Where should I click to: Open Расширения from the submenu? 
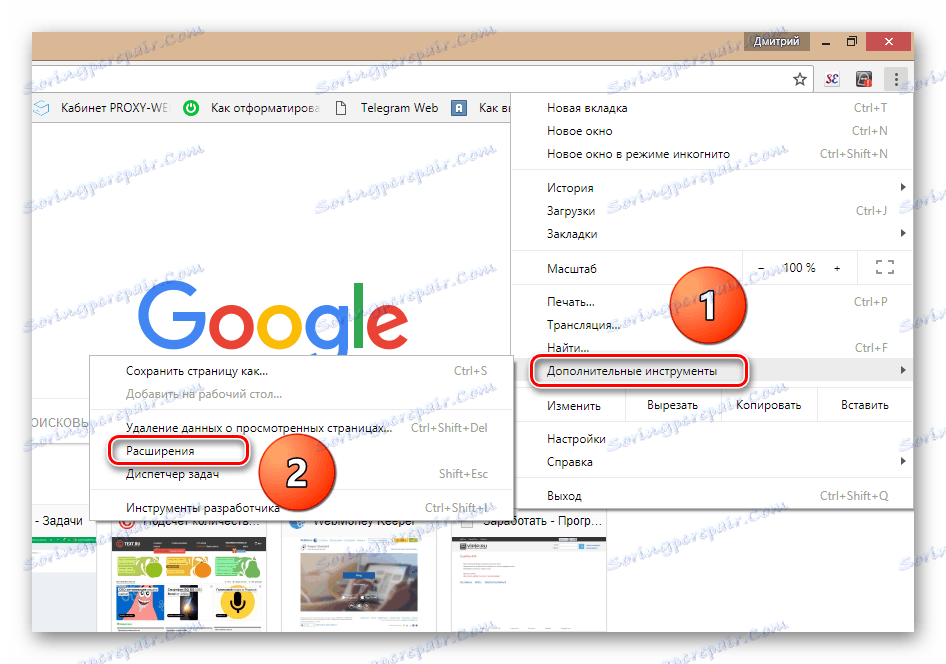click(302, 451)
